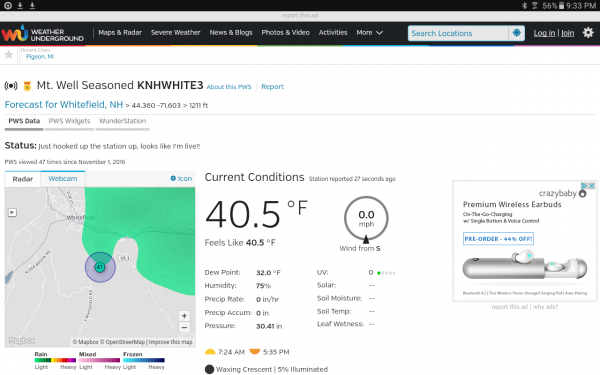Open Activities menu
This screenshot has width=600, height=375.
tap(333, 33)
